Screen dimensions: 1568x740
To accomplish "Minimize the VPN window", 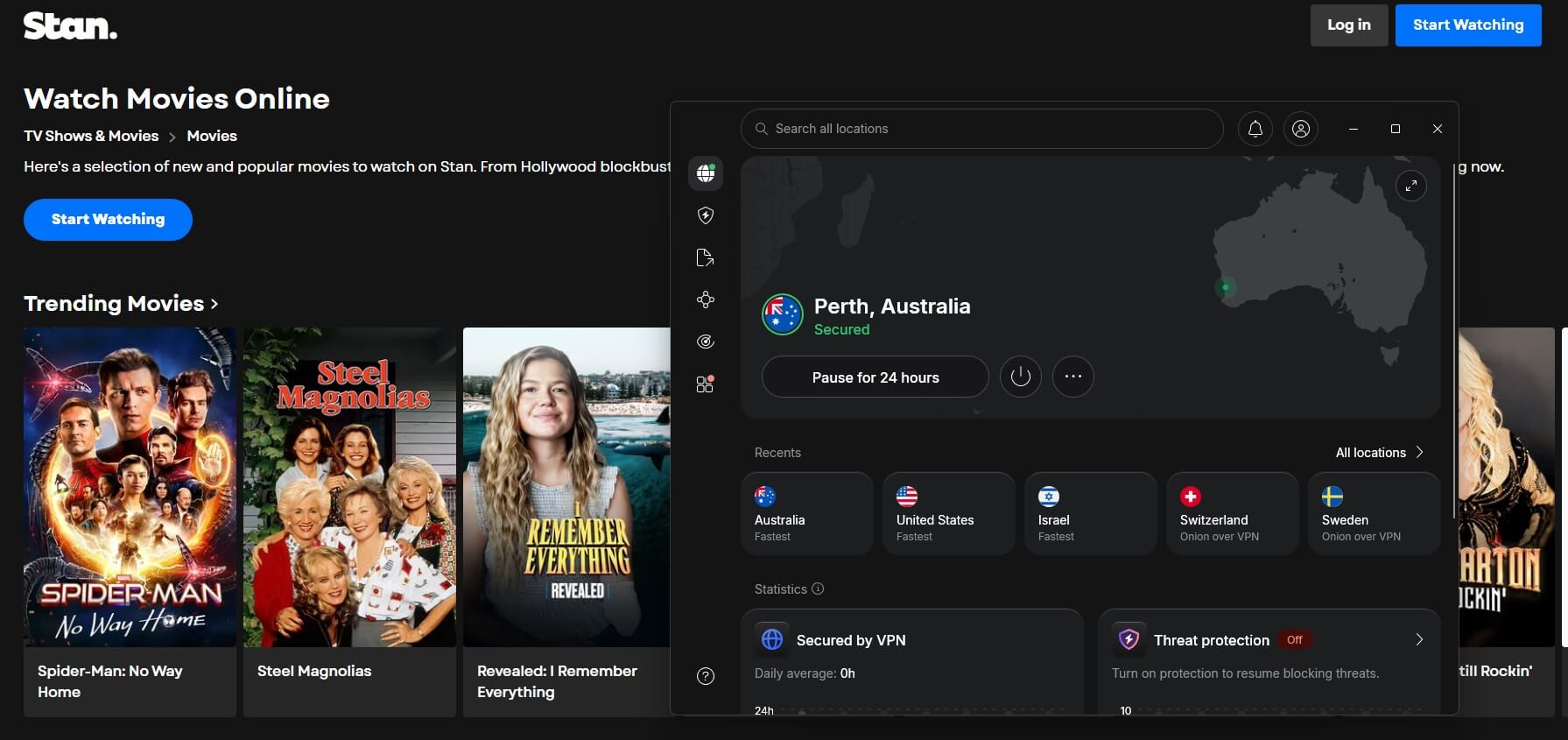I will 1354,129.
